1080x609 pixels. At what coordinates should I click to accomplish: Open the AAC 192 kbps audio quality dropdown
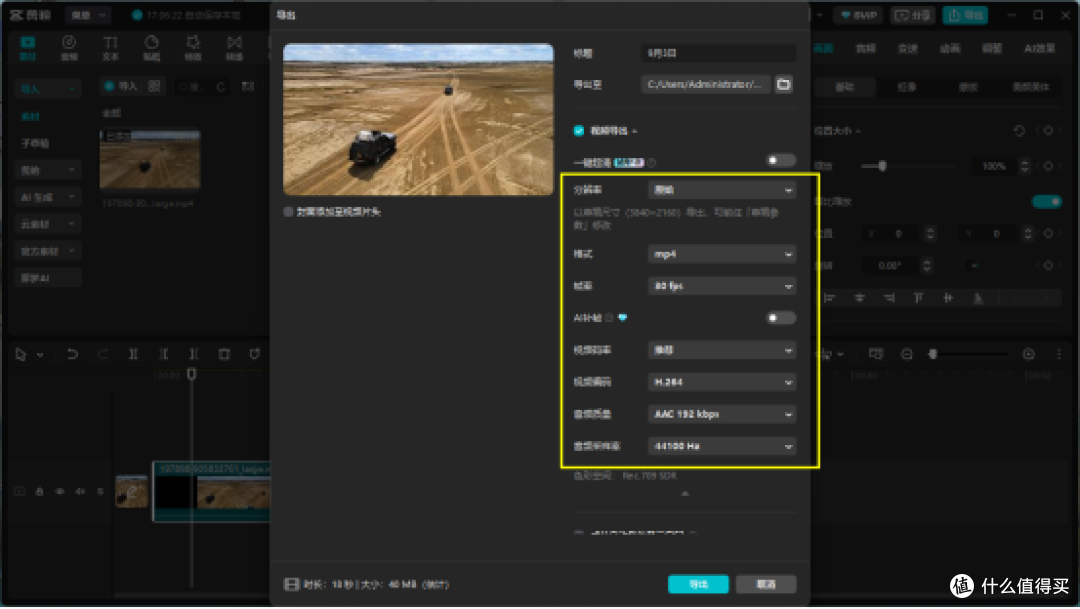[x=722, y=414]
